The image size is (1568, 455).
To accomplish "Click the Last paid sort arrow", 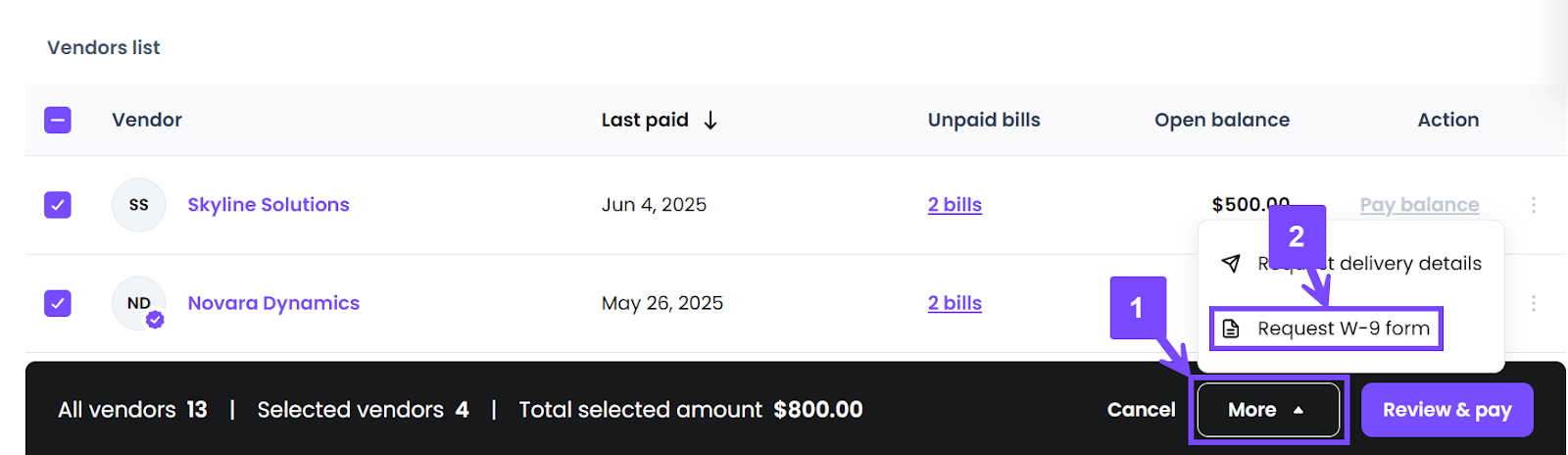I will (710, 120).
